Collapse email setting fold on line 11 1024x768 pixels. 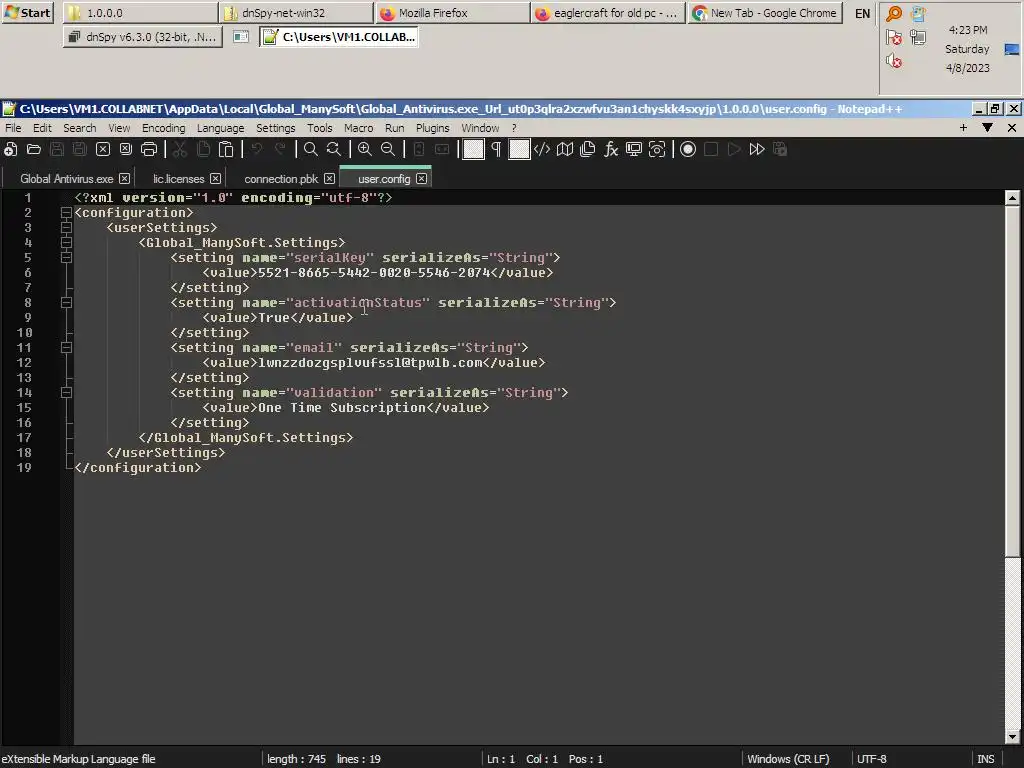(66, 347)
